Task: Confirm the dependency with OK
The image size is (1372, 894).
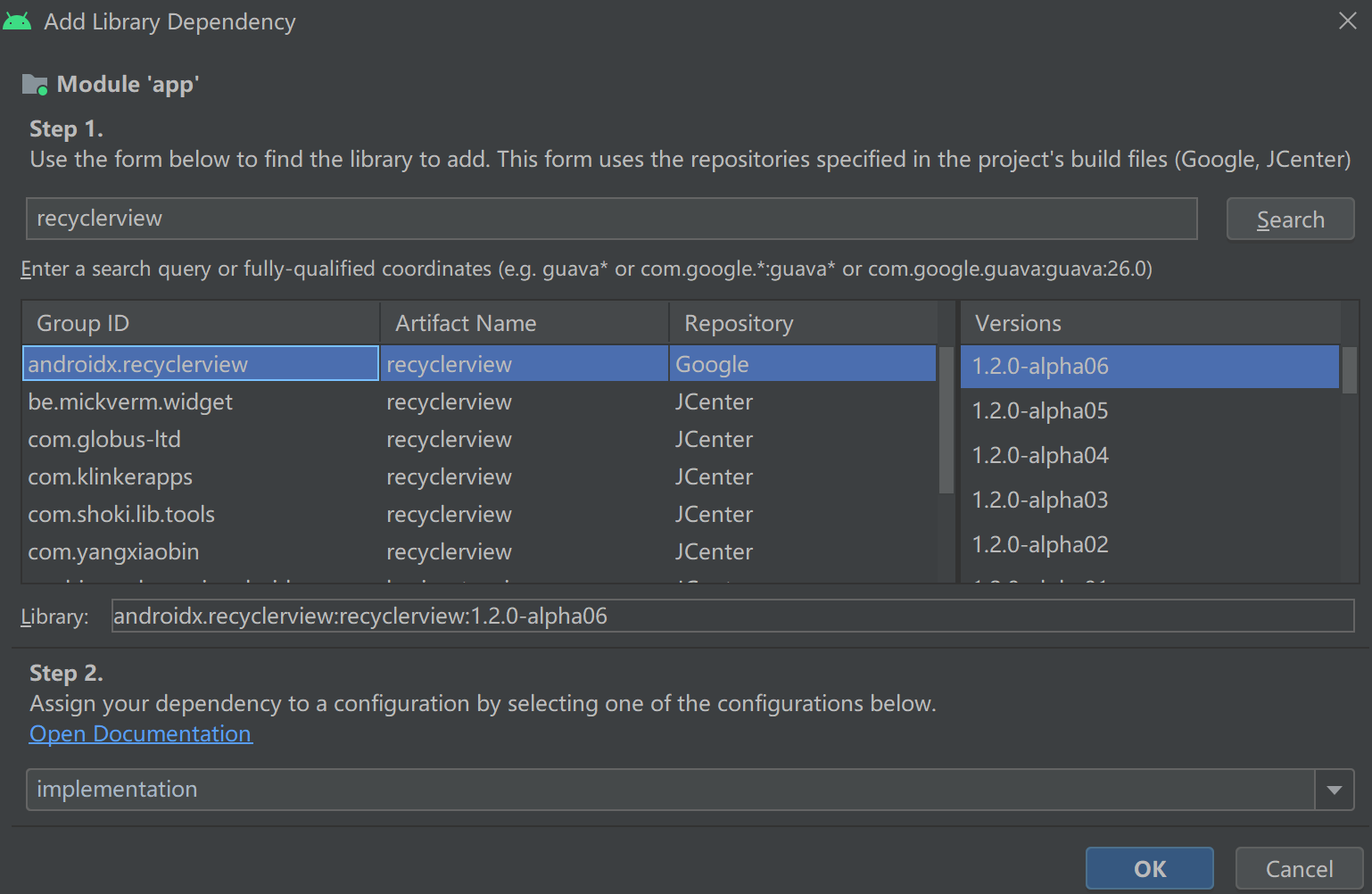Action: 1149,868
